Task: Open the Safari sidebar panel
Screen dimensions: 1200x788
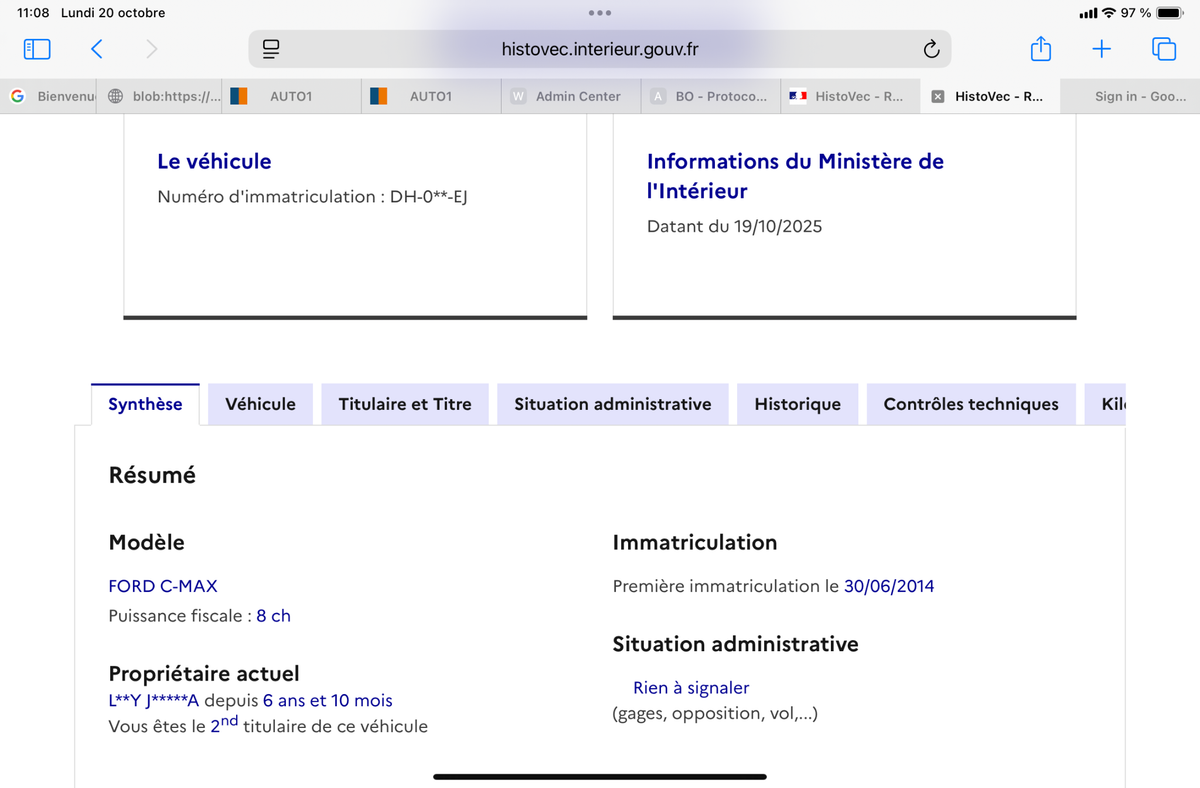Action: [x=37, y=49]
